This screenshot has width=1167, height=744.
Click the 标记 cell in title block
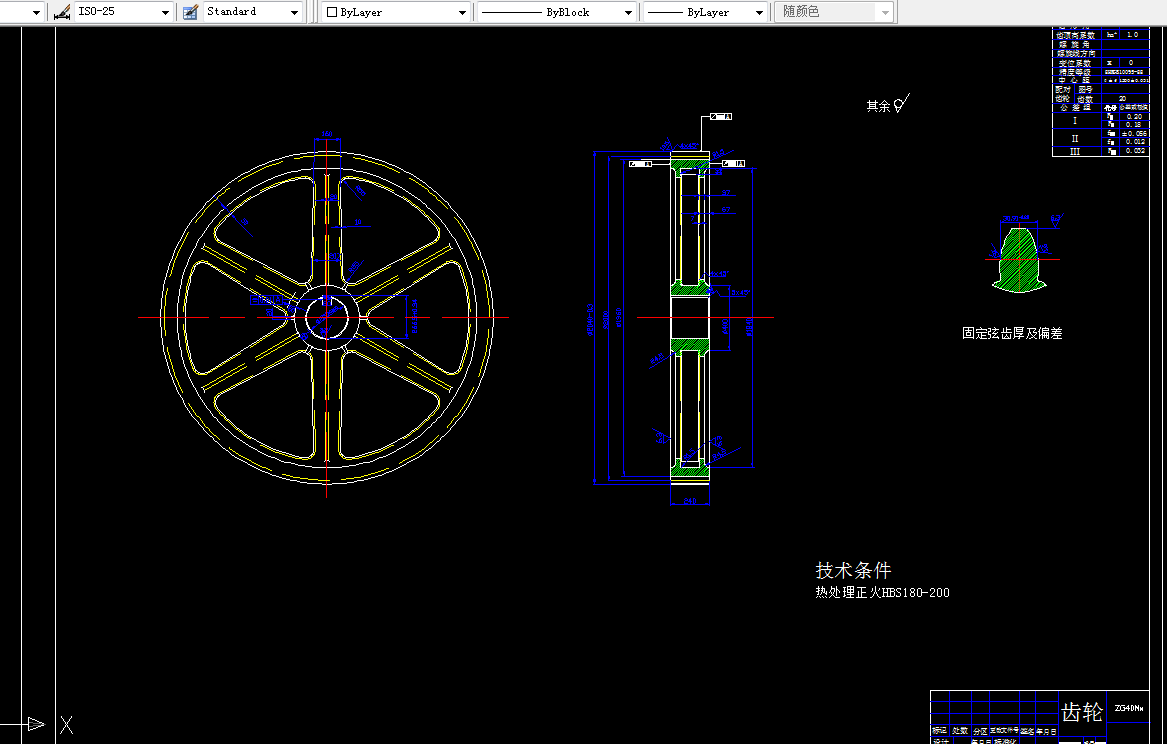(940, 731)
